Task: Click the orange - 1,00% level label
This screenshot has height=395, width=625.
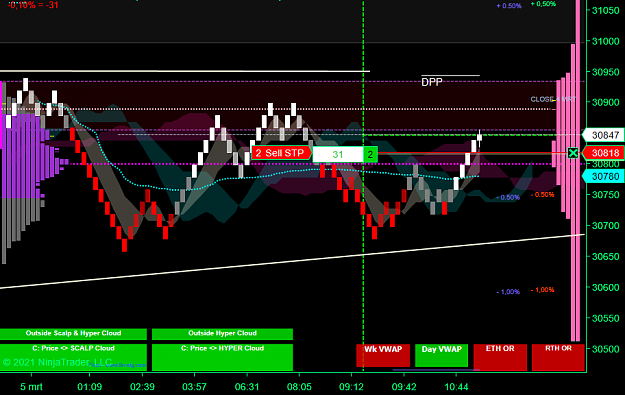Action: coord(542,290)
